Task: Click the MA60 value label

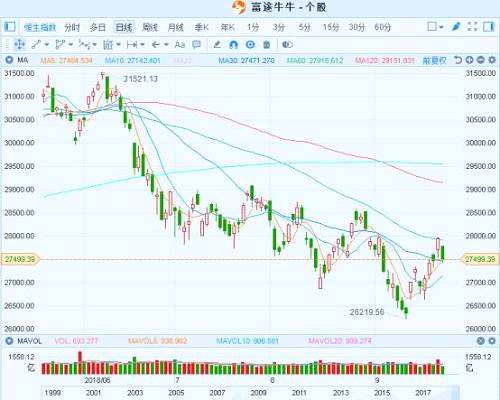Action: 315,60
